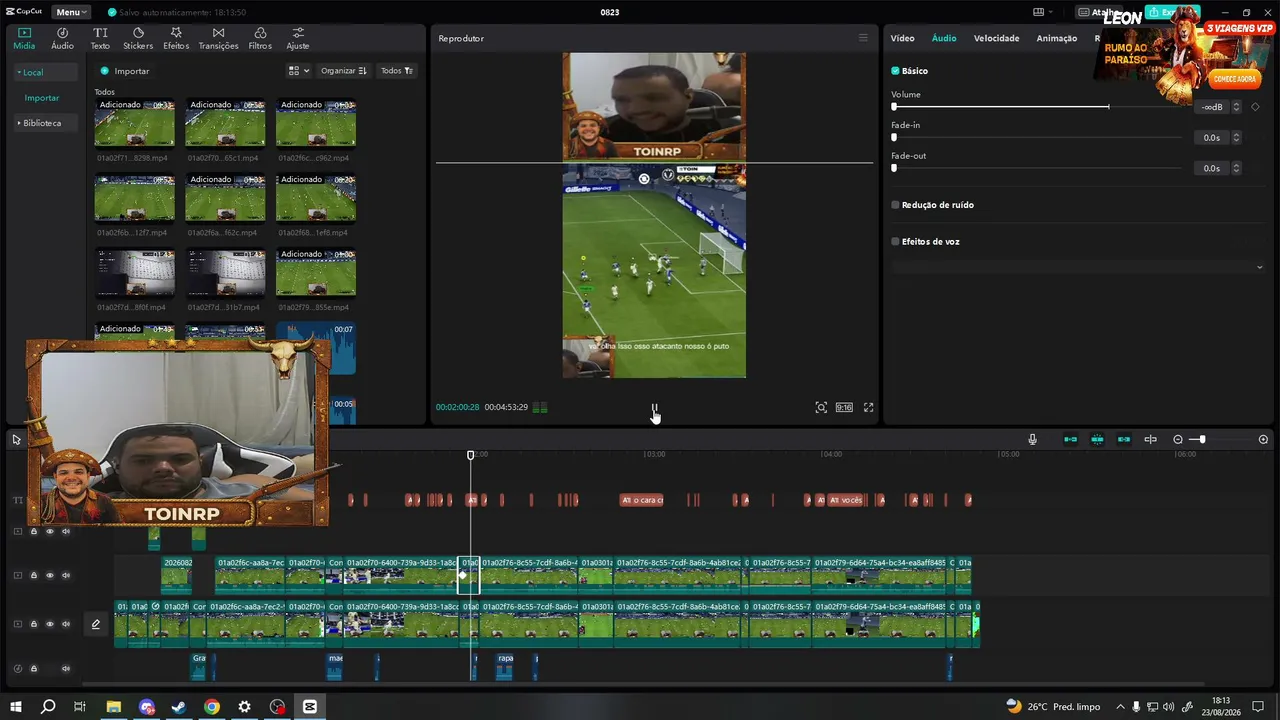Toggle auto snapping on timeline
Viewport: 1280px width, 720px height.
click(x=1097, y=439)
